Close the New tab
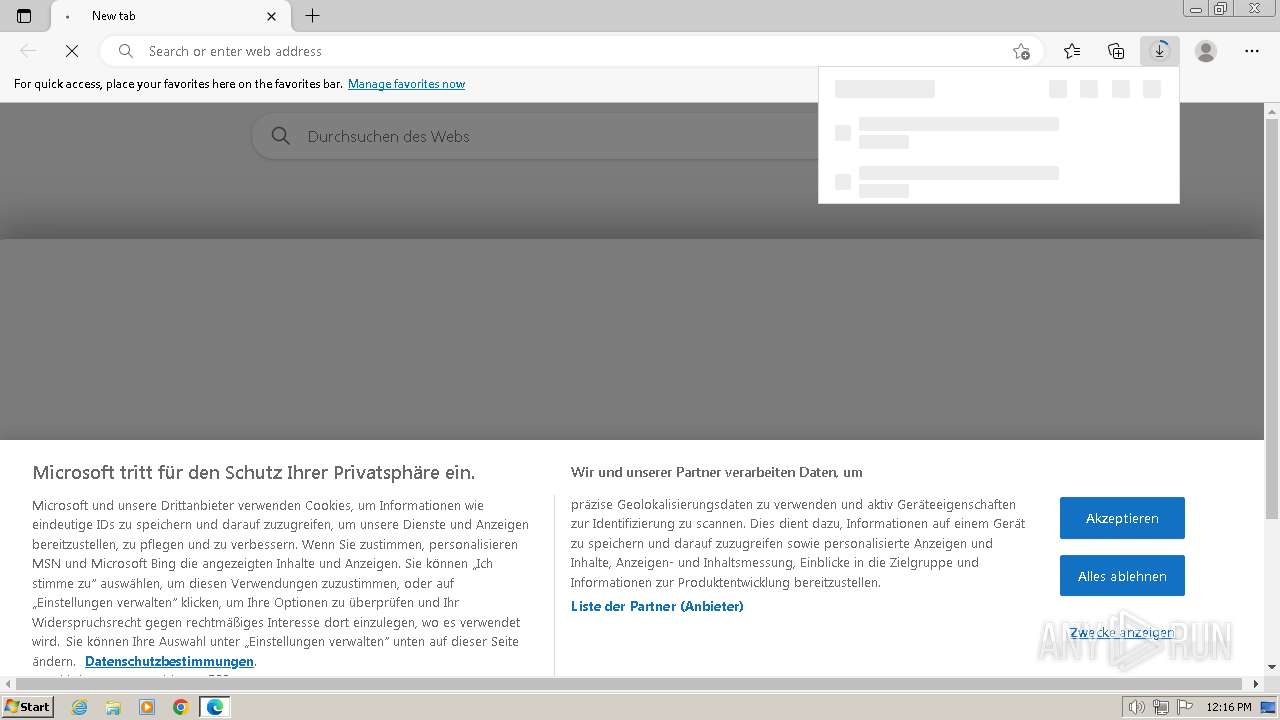 click(272, 16)
